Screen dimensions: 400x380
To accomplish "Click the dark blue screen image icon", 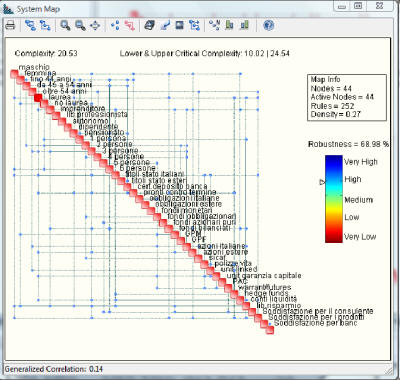I will 180,26.
